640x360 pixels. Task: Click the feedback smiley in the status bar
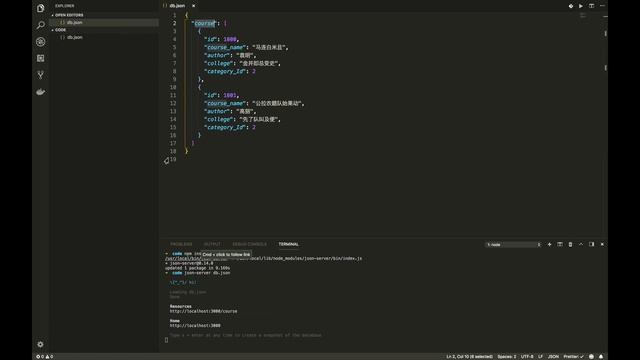[591, 357]
